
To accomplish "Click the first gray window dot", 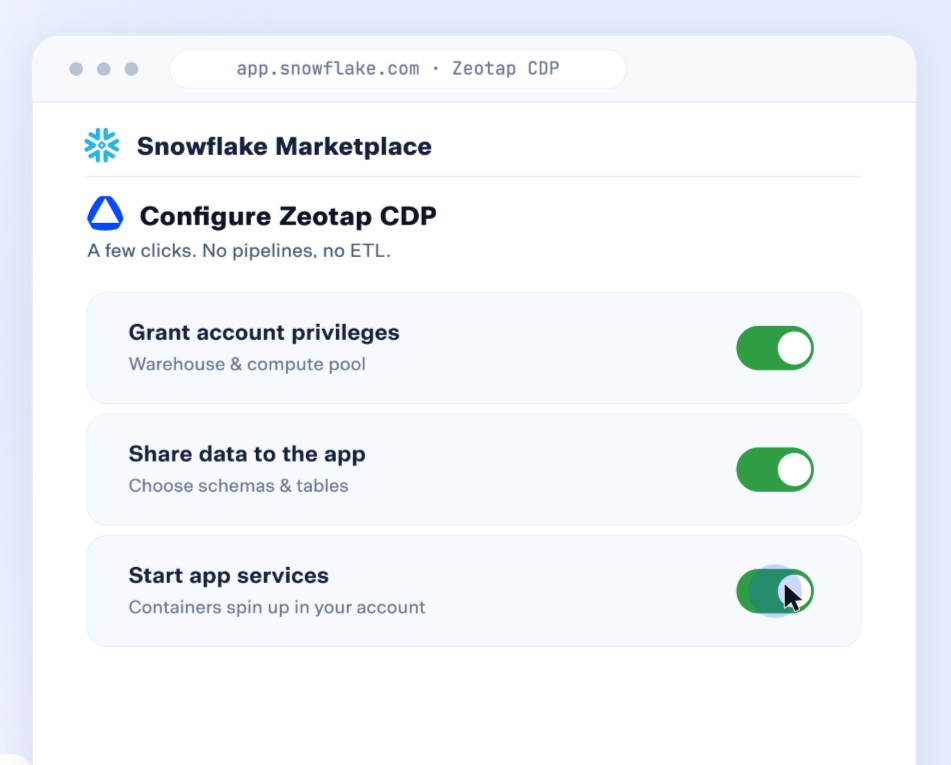I will tap(76, 69).
